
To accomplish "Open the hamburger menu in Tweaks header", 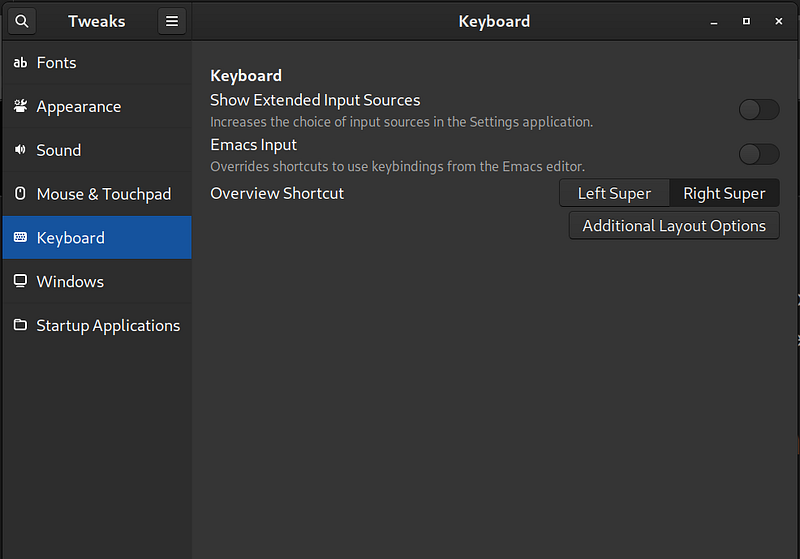I will pos(172,21).
